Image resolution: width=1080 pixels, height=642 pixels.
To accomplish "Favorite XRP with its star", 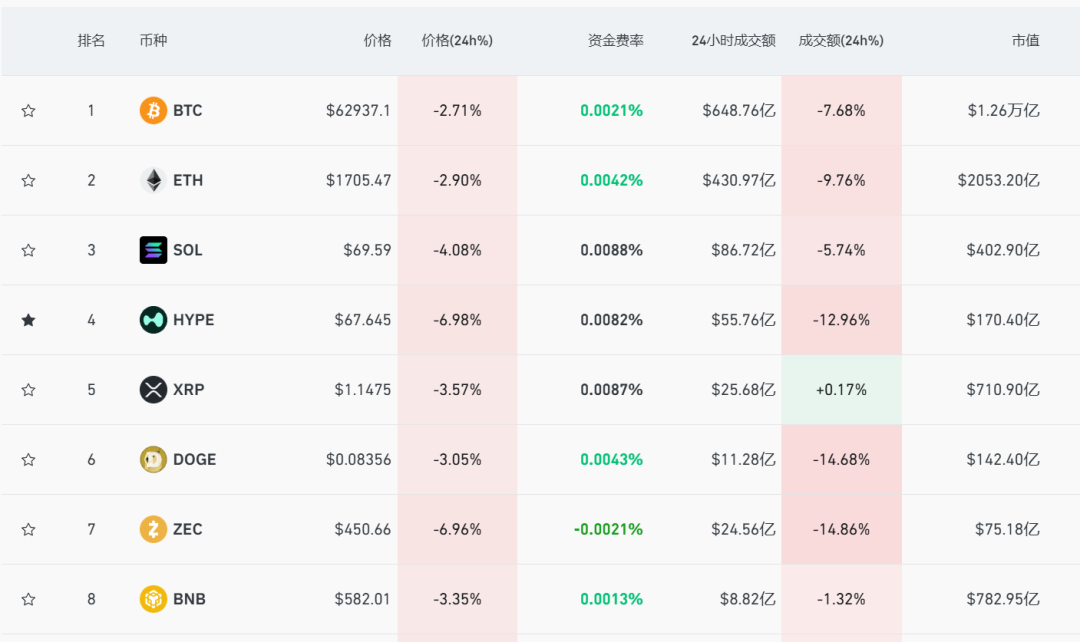I will coord(28,390).
